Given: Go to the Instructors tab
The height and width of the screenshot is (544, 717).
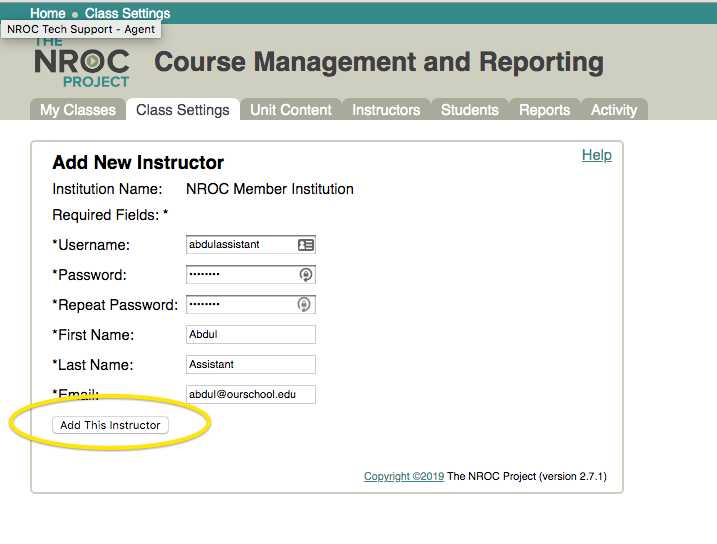Looking at the screenshot, I should [386, 110].
